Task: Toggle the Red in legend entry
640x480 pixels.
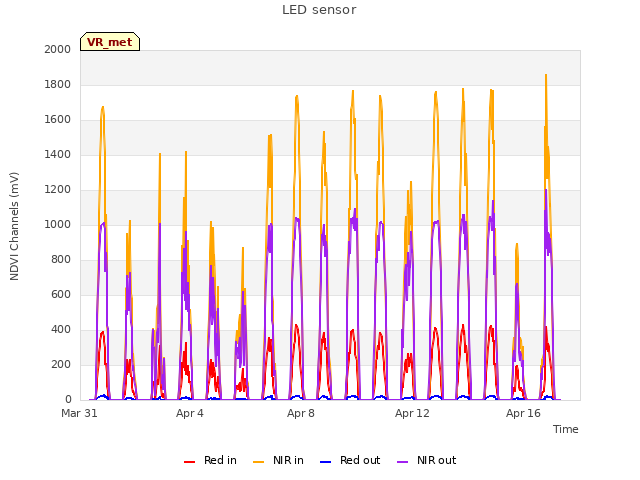Action: [x=210, y=460]
